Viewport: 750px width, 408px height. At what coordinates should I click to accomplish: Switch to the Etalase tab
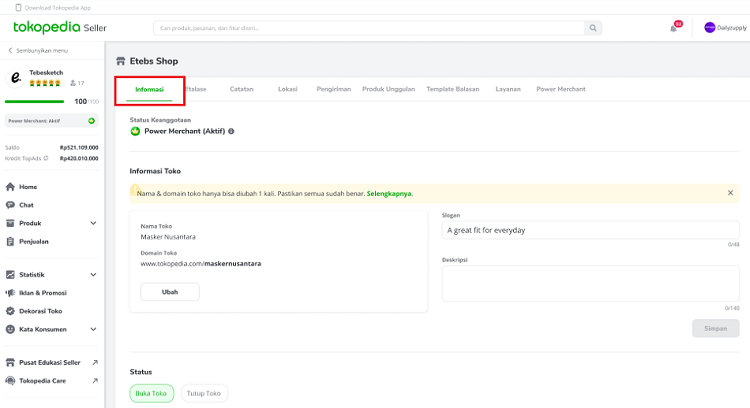[196, 89]
